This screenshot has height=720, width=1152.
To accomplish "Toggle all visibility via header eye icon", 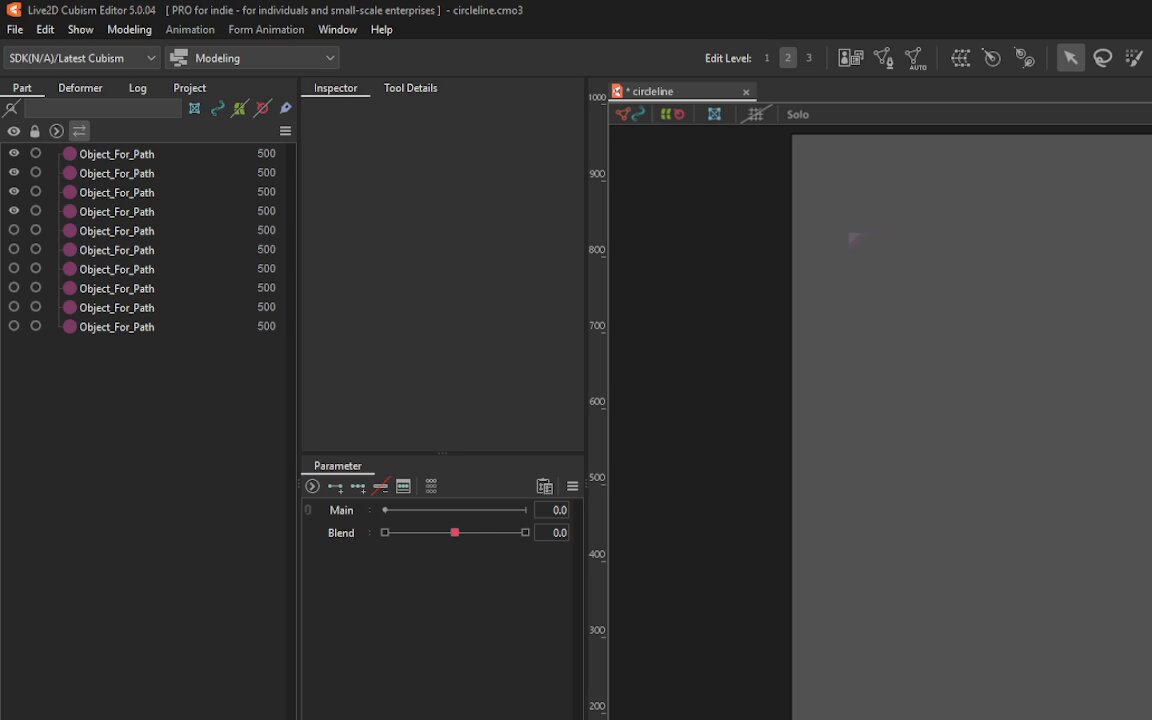I will click(14, 132).
